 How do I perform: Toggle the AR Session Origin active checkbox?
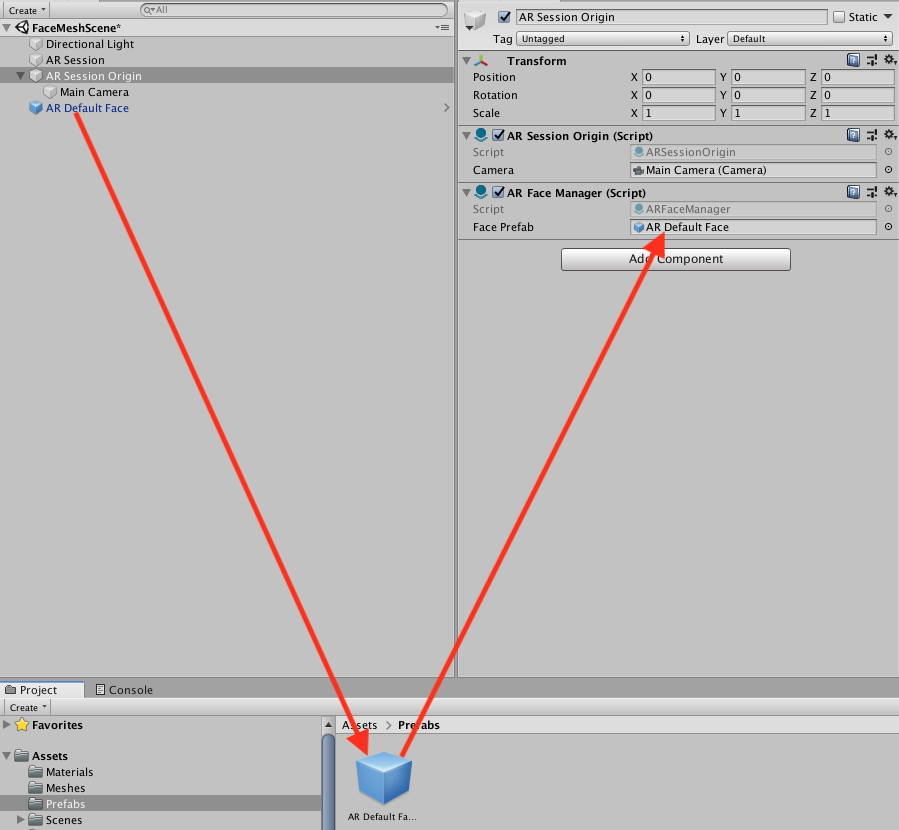(504, 17)
